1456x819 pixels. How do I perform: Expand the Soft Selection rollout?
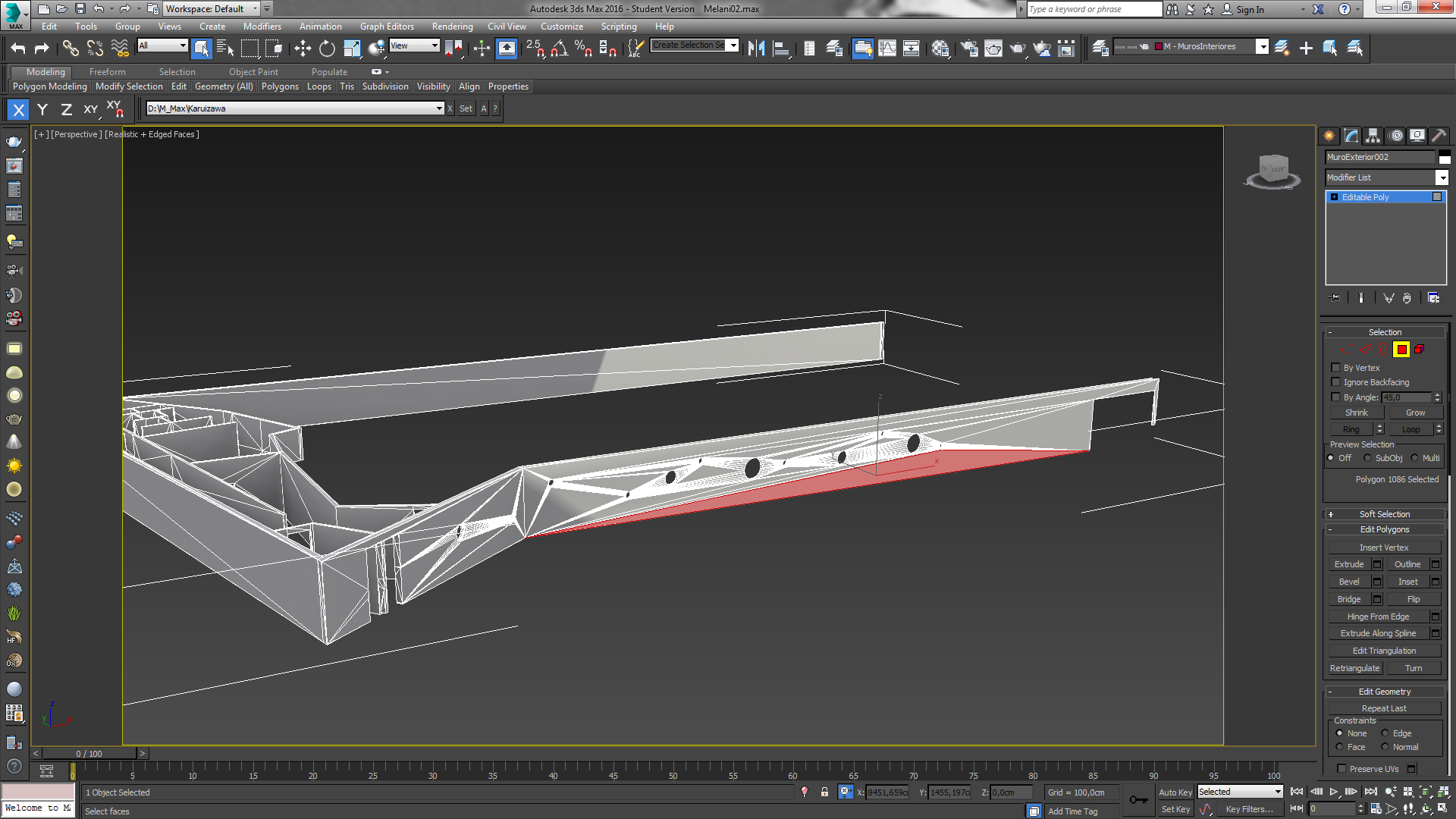click(x=1384, y=514)
